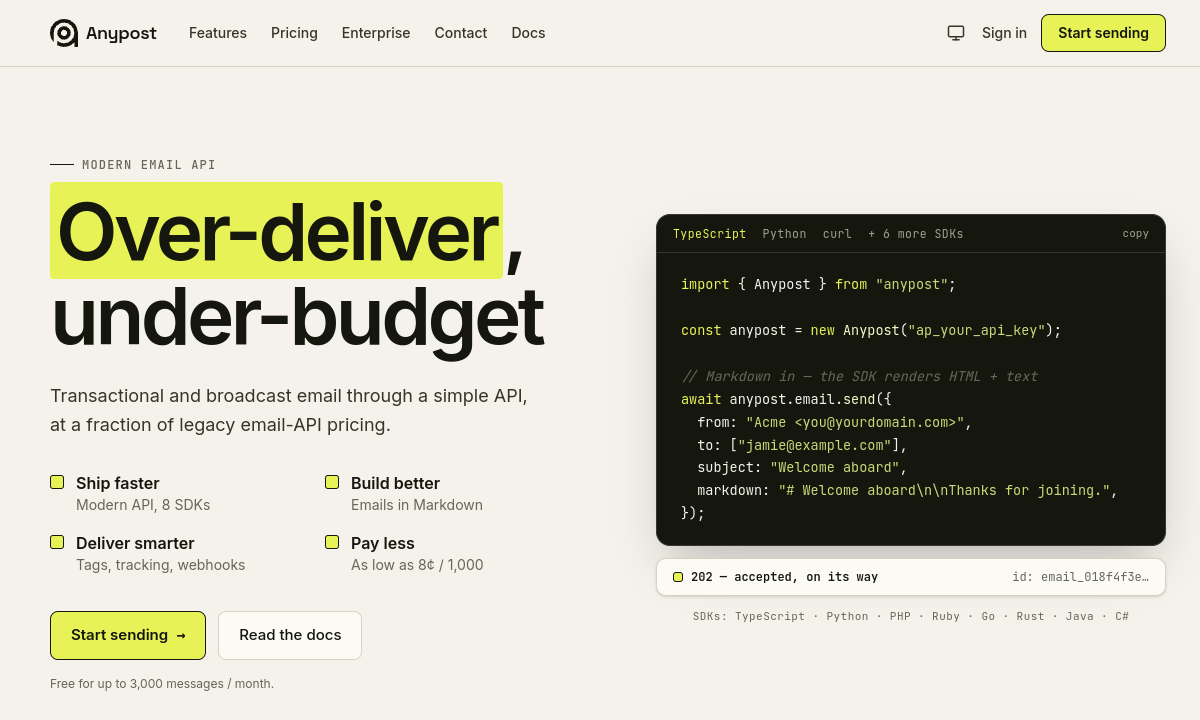Viewport: 1200px width, 720px height.
Task: Go to the Enterprise page
Action: (376, 33)
